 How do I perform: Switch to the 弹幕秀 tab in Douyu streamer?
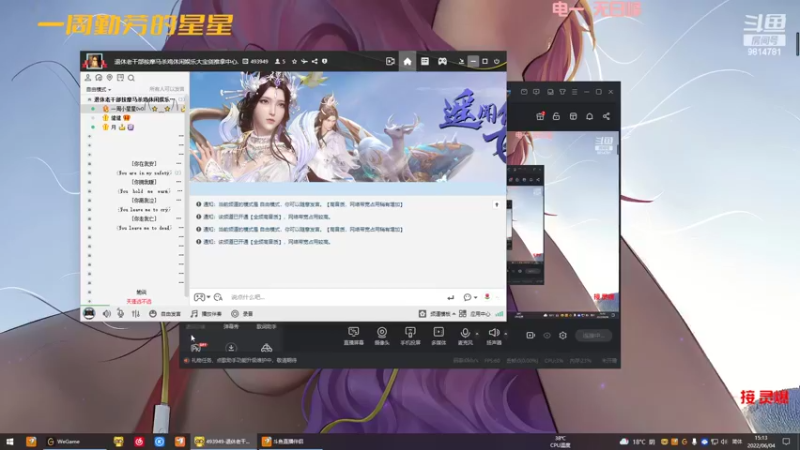231,327
